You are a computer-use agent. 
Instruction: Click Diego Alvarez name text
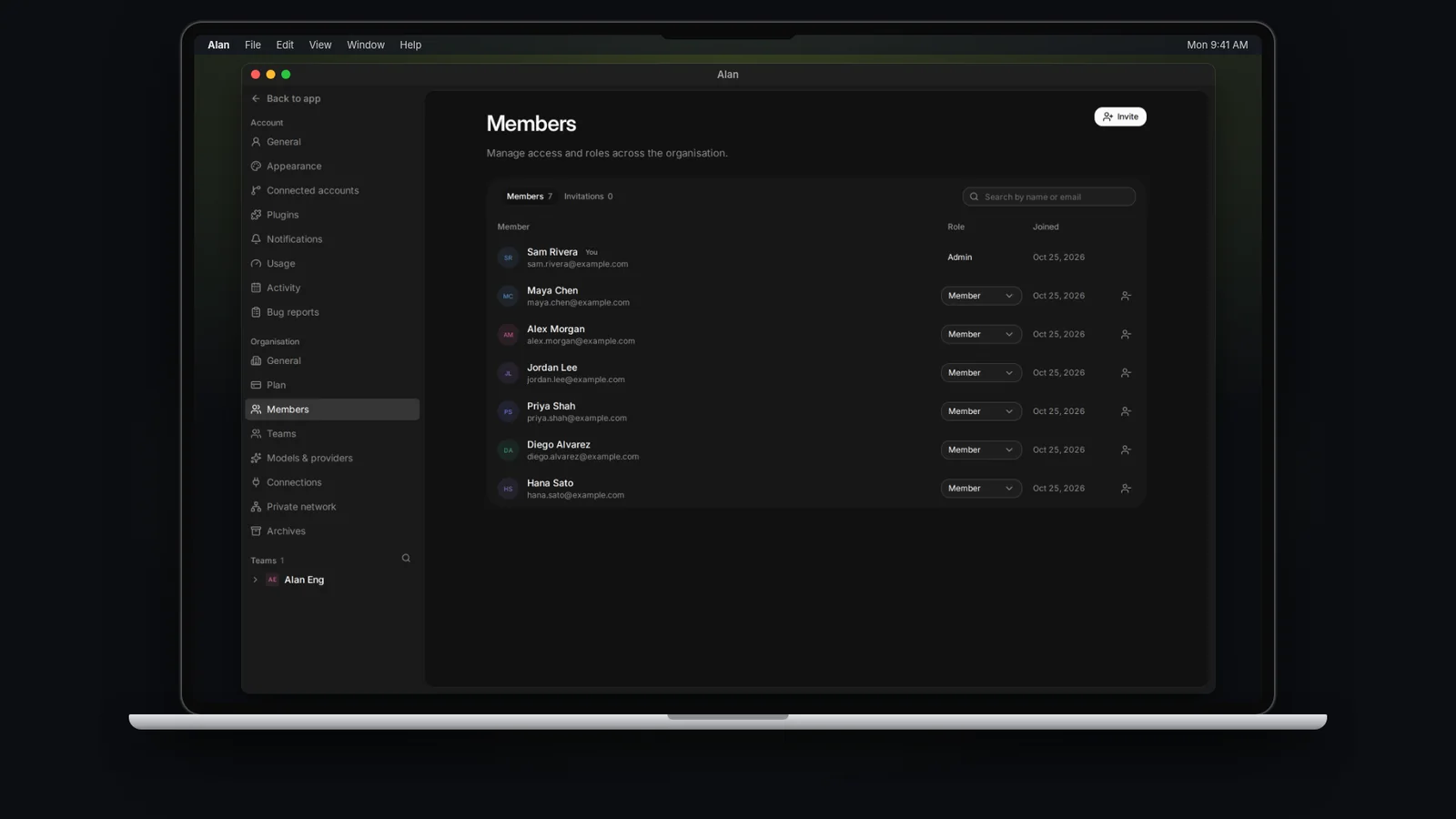click(559, 444)
